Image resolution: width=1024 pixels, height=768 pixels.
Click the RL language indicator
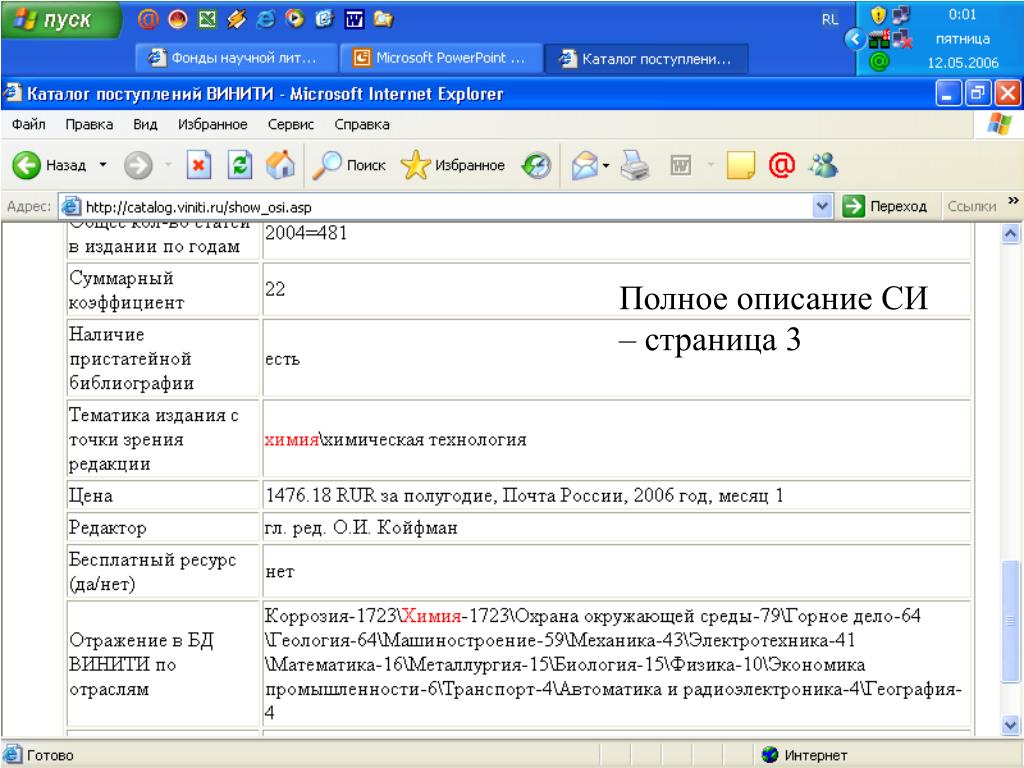(829, 20)
